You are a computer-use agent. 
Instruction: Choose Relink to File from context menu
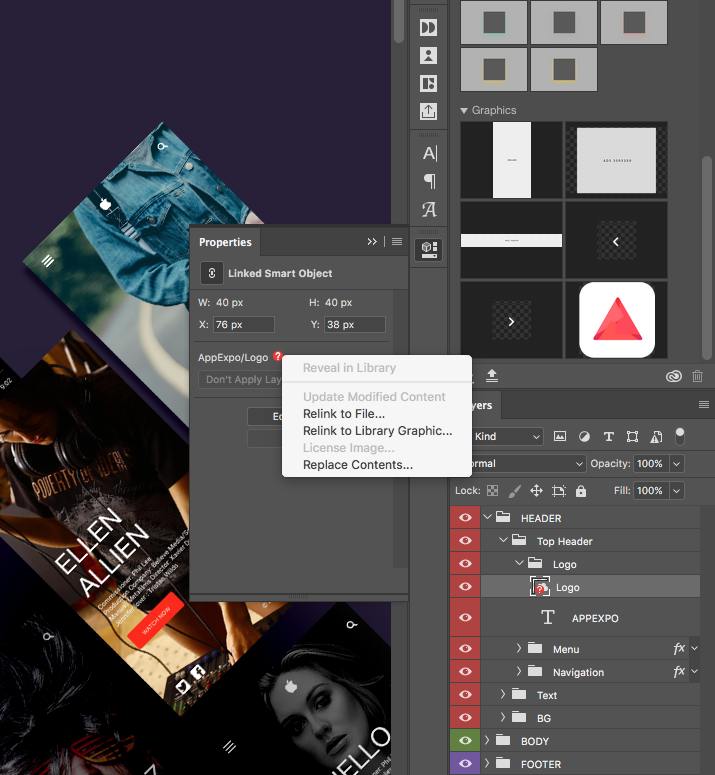coord(344,414)
